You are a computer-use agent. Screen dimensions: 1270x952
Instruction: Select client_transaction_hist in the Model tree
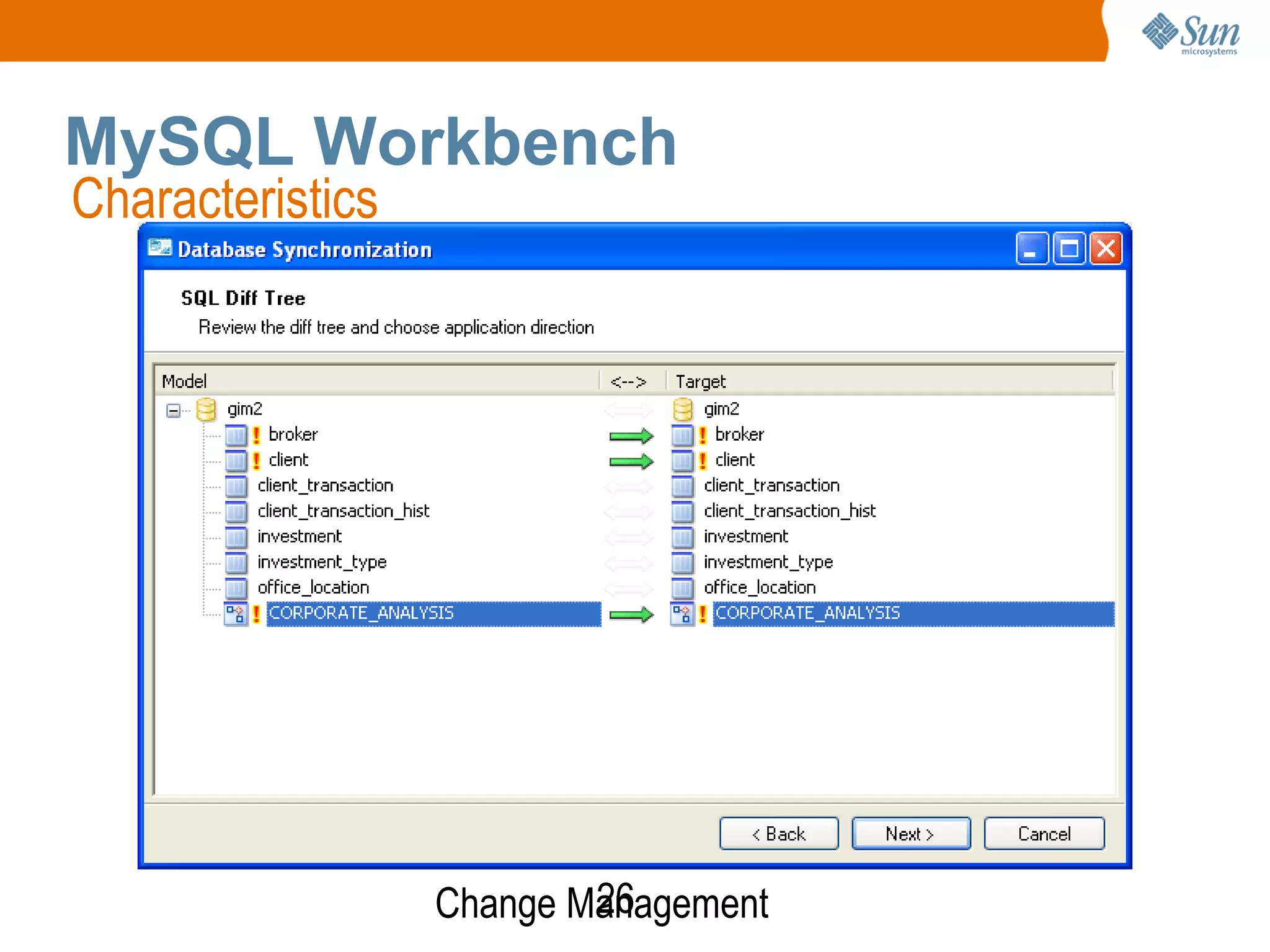point(344,511)
